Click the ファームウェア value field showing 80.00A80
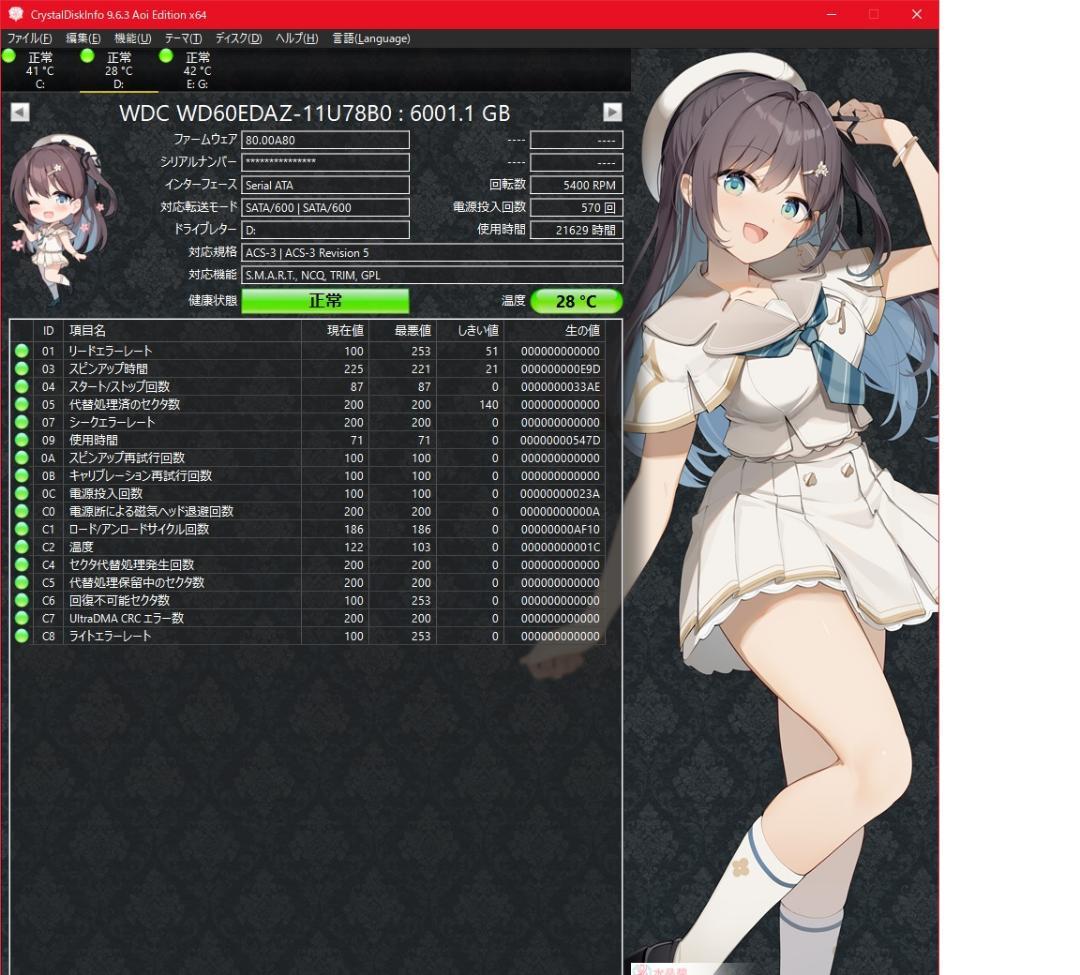The image size is (1080, 975). [x=325, y=140]
